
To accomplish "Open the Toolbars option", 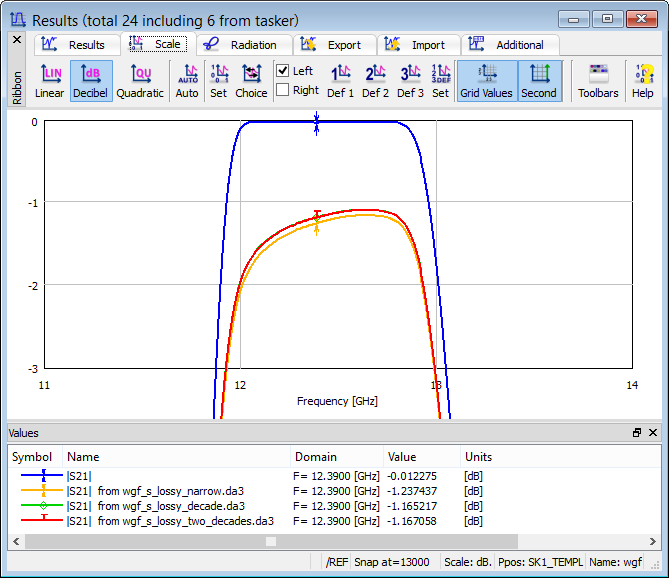I will pos(598,81).
